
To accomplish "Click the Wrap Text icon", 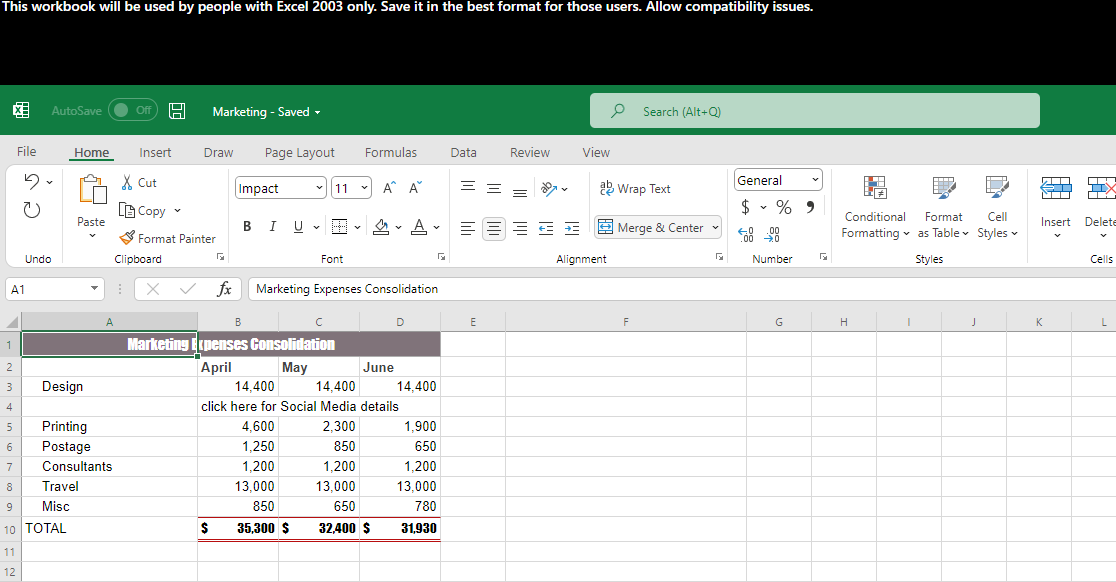I will pyautogui.click(x=606, y=188).
